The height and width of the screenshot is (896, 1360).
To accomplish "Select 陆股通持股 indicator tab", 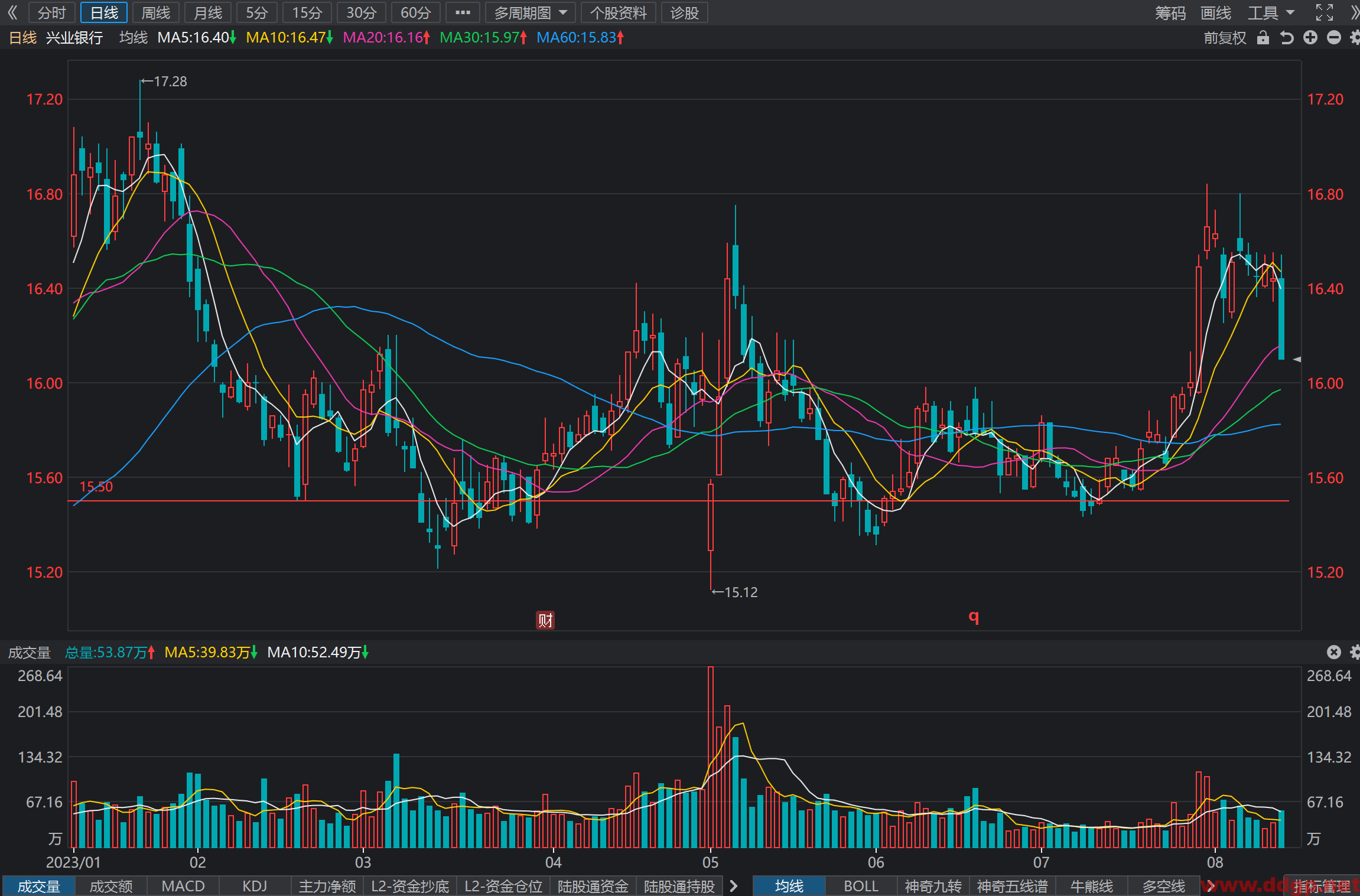I will pyautogui.click(x=679, y=886).
